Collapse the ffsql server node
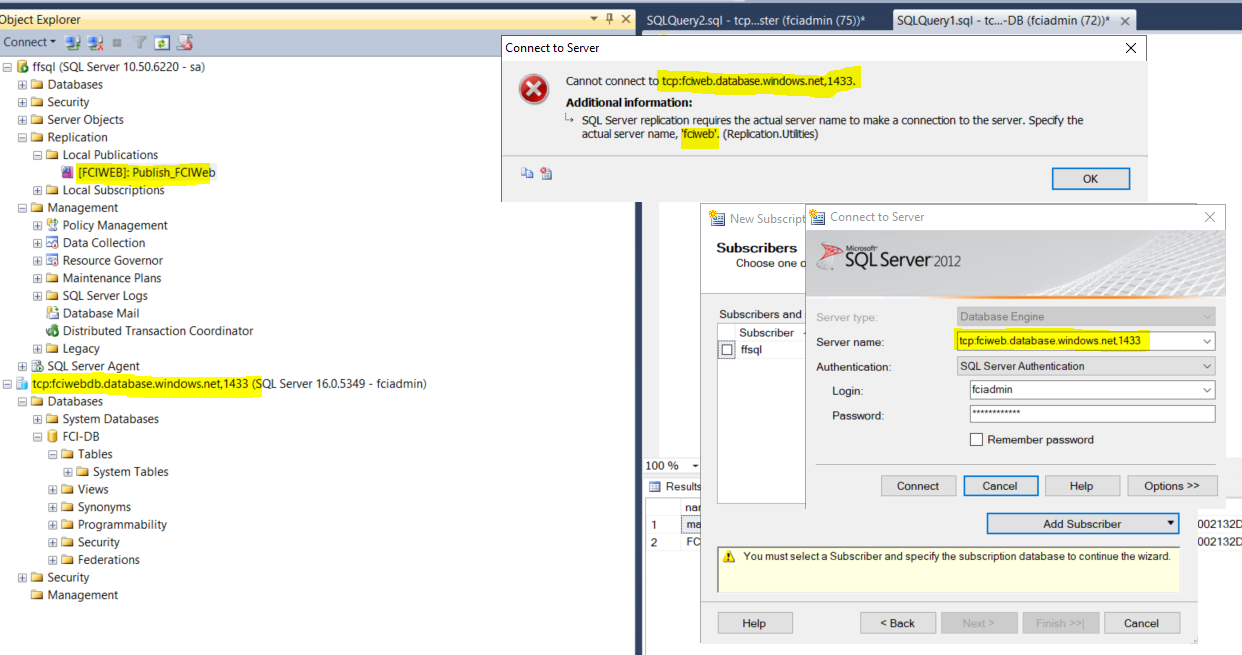The height and width of the screenshot is (655, 1242). pos(7,67)
